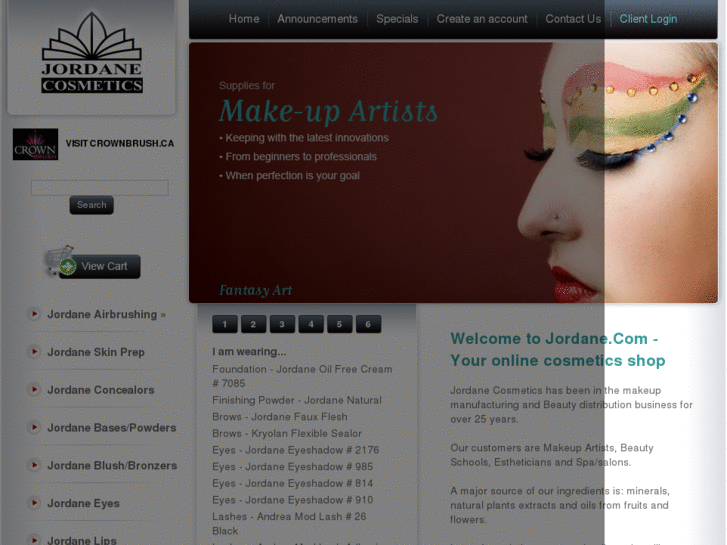Click the arrow bullet beside Jordane Concealors
The width and height of the screenshot is (727, 545).
(34, 390)
